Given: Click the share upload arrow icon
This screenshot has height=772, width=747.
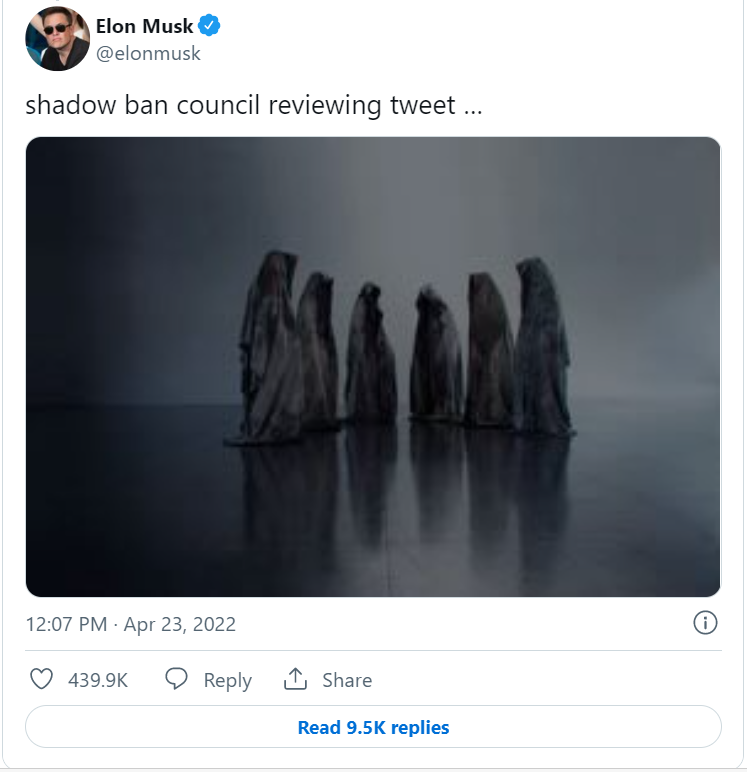Looking at the screenshot, I should pos(295,680).
